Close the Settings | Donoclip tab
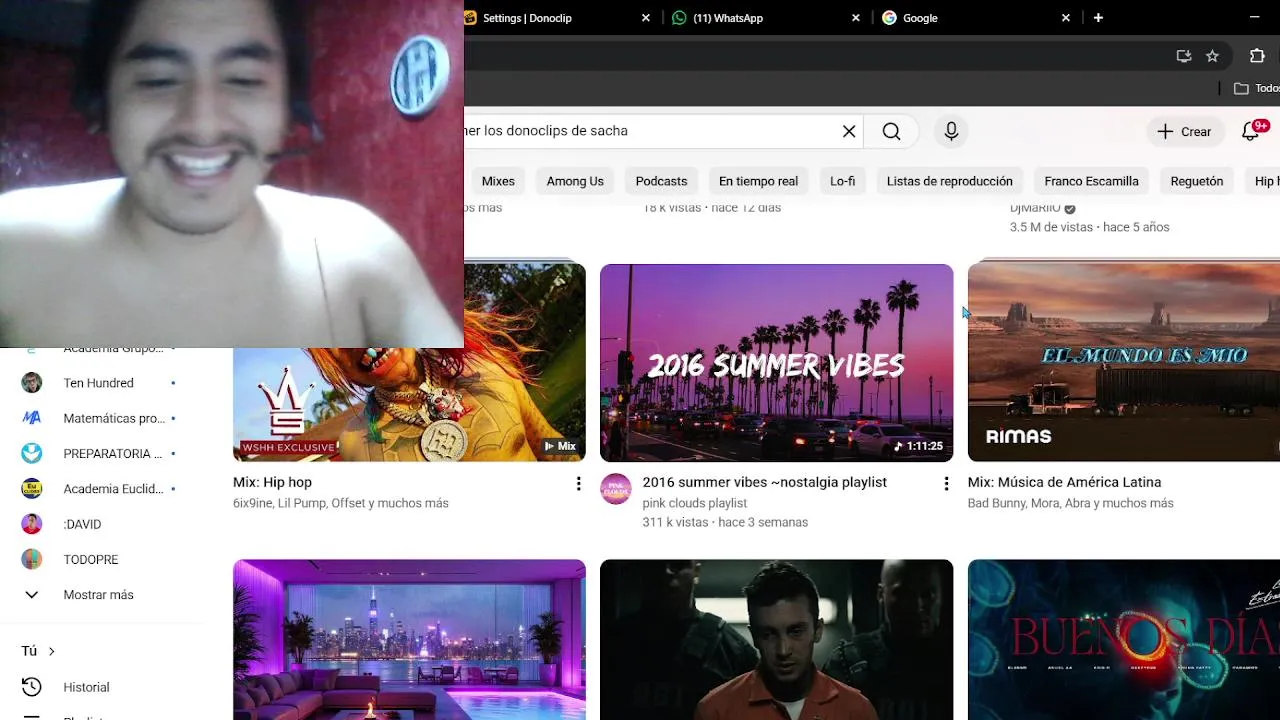Image resolution: width=1280 pixels, height=720 pixels. click(645, 18)
